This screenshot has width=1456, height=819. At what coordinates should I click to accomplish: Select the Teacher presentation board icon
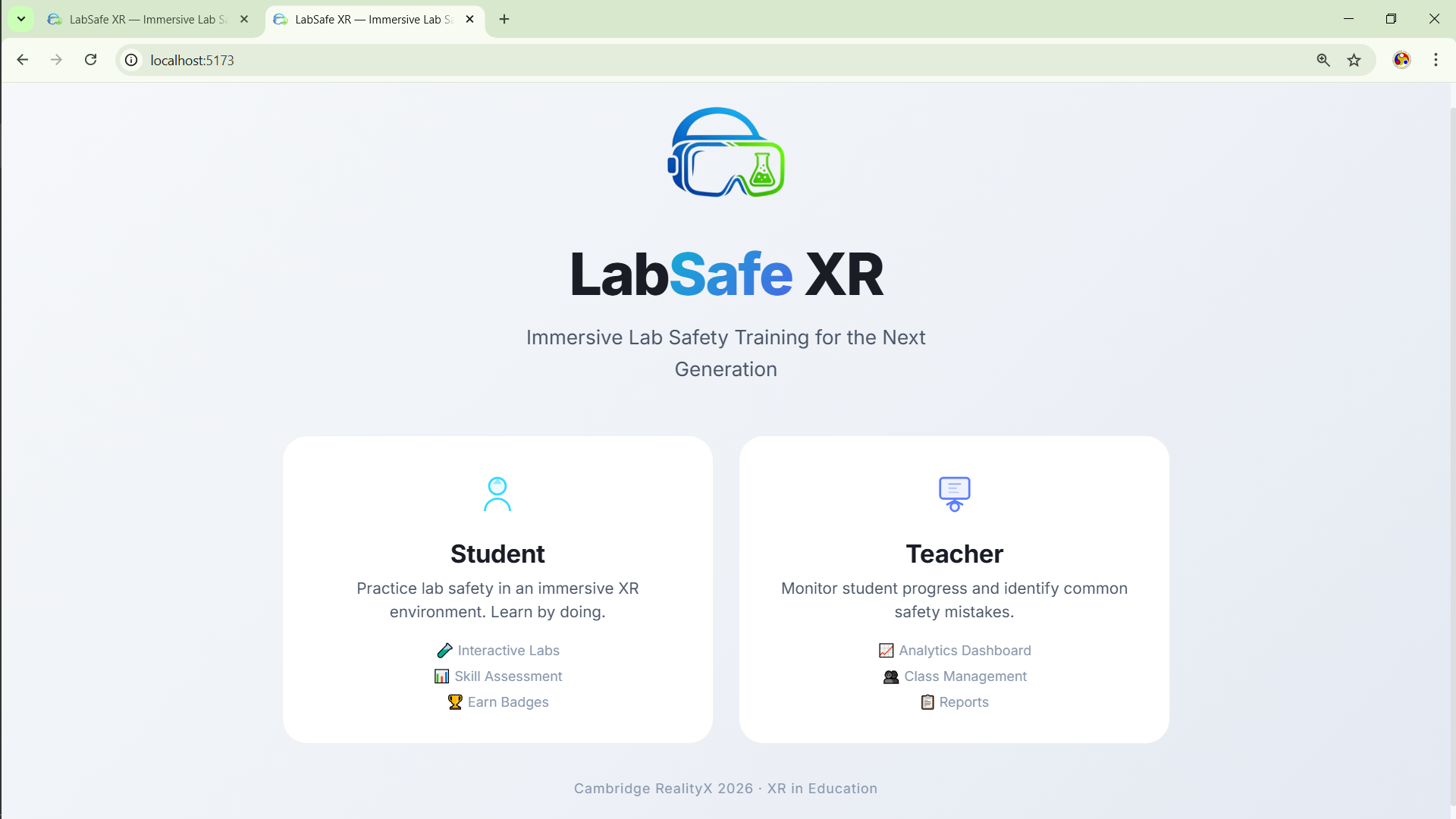click(x=954, y=494)
